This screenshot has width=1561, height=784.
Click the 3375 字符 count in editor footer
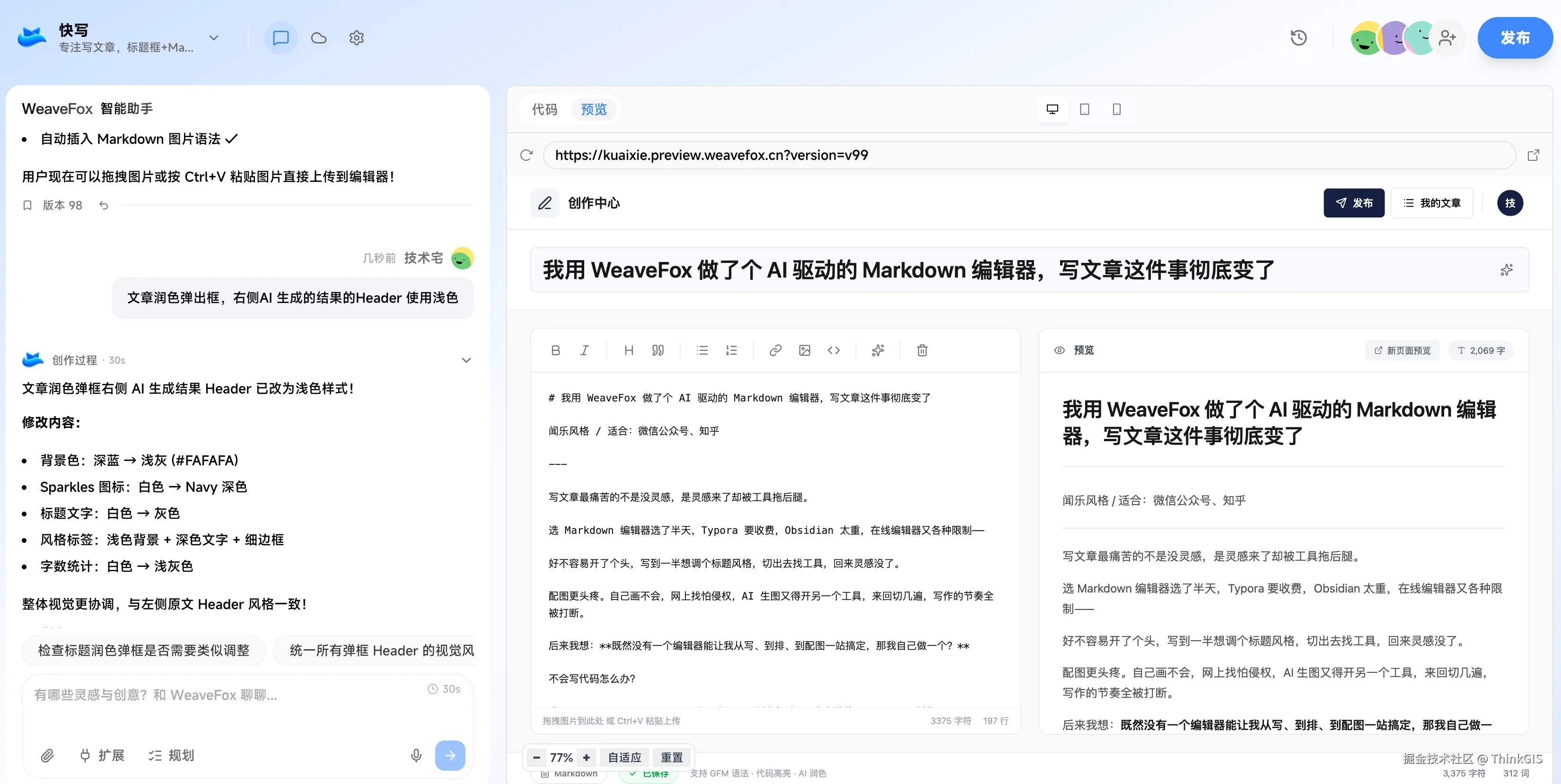point(951,721)
